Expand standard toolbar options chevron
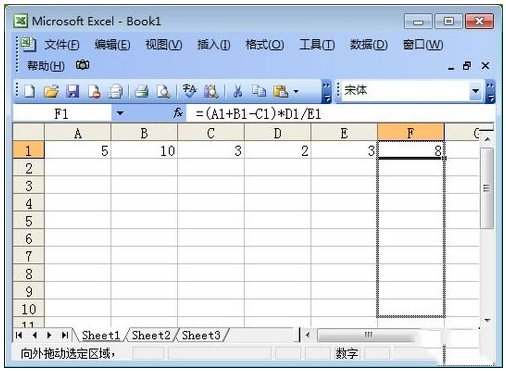 pos(326,91)
